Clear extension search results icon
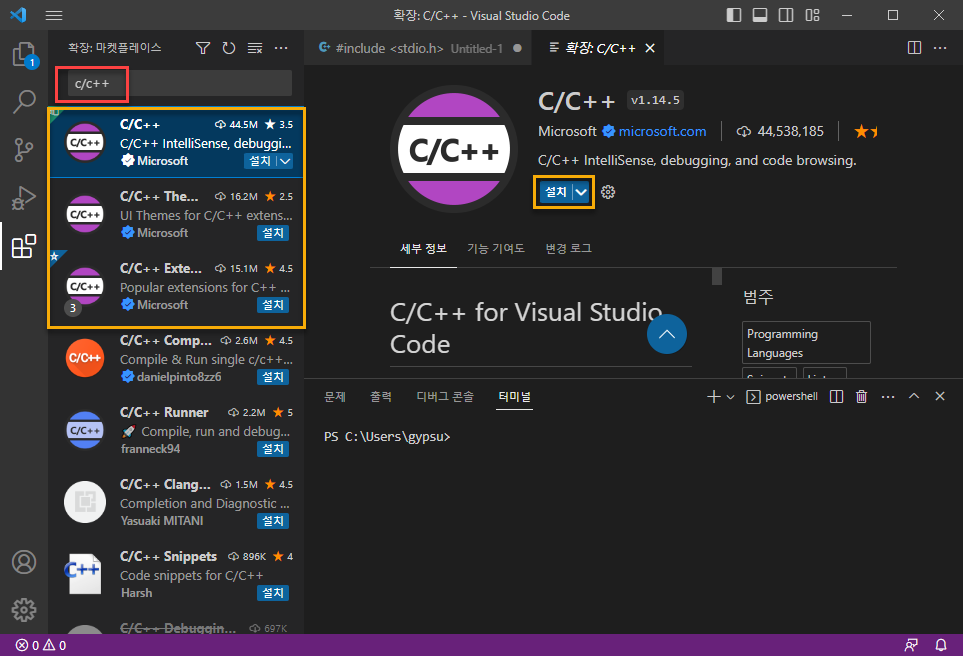 255,48
